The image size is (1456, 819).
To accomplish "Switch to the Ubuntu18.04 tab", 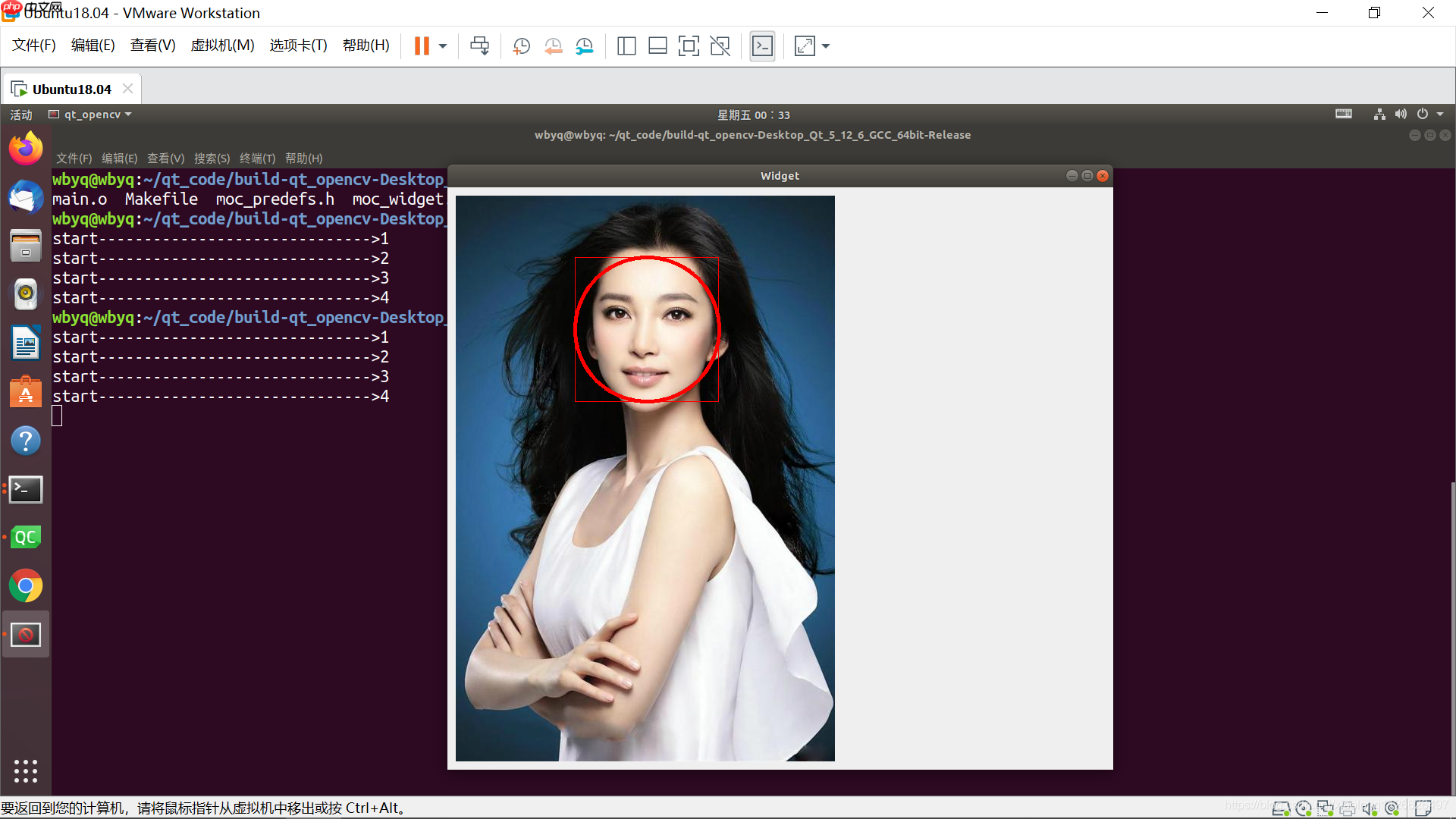I will [x=71, y=88].
